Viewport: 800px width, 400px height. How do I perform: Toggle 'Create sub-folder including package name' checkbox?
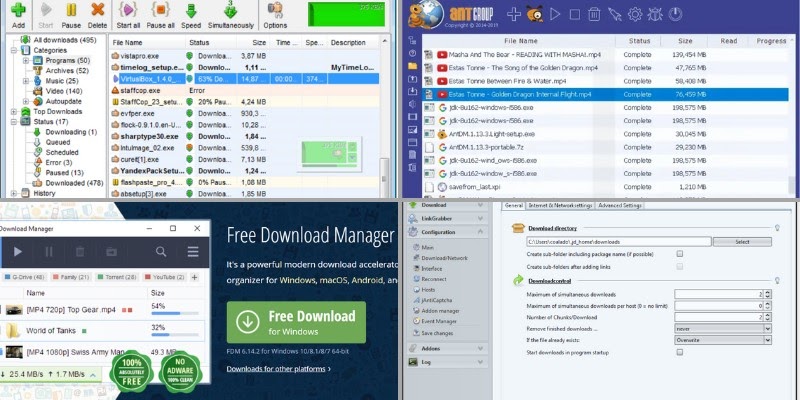tap(680, 254)
